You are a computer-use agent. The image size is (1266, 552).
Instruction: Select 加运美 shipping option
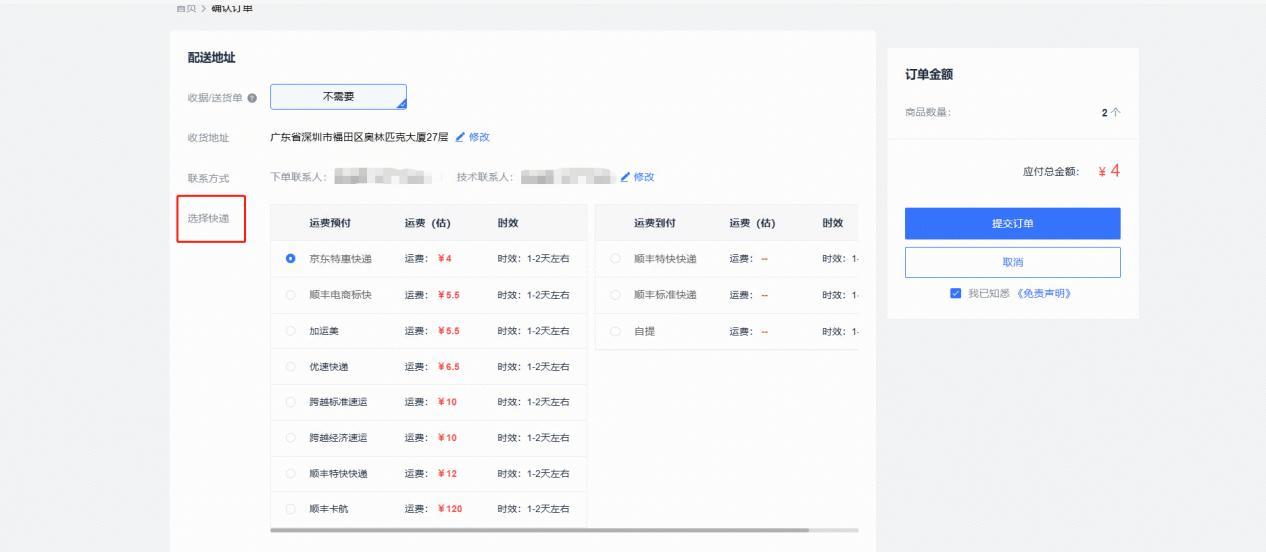291,331
